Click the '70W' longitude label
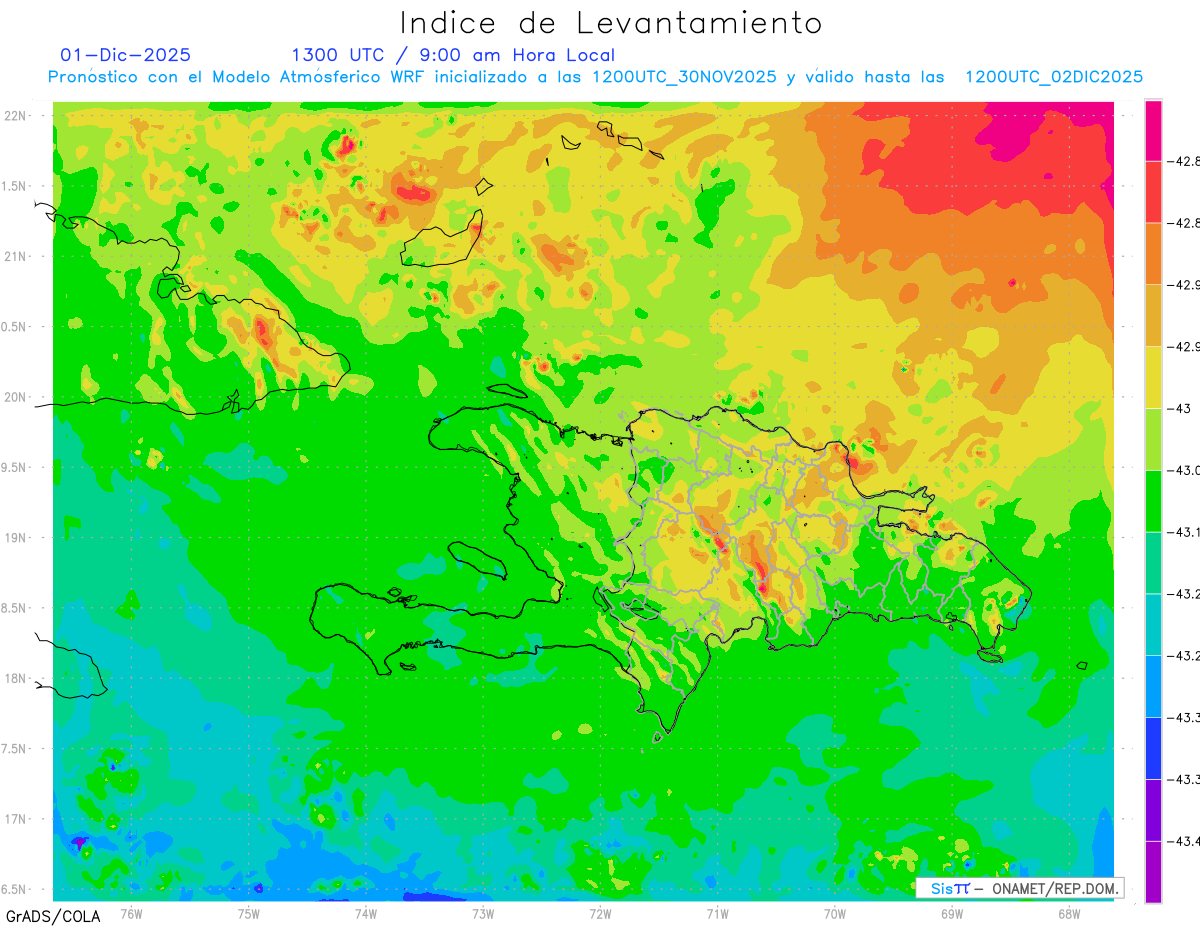1200x927 pixels. point(835,913)
